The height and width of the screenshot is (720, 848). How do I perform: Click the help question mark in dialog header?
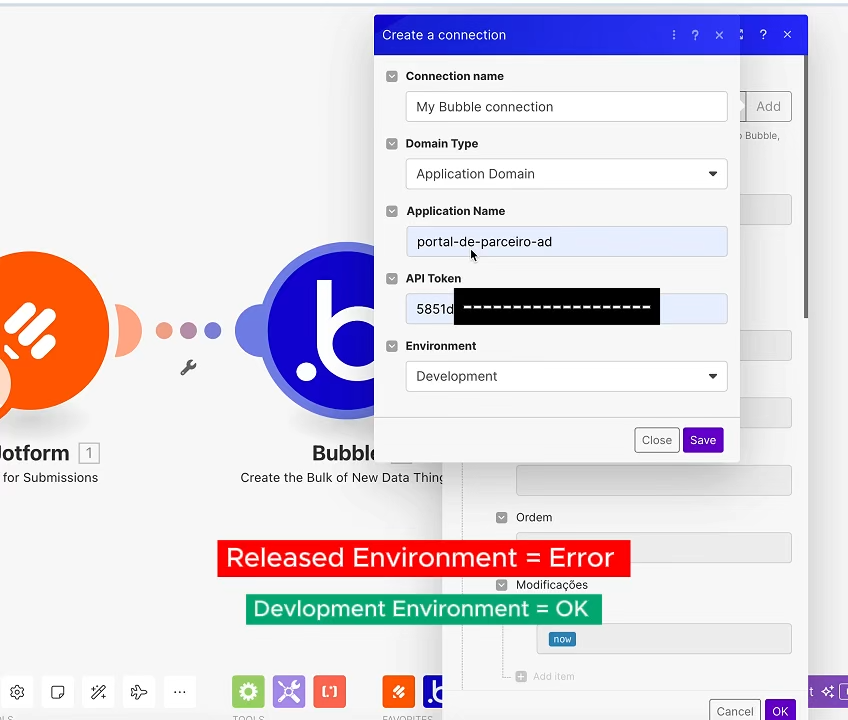(x=694, y=35)
